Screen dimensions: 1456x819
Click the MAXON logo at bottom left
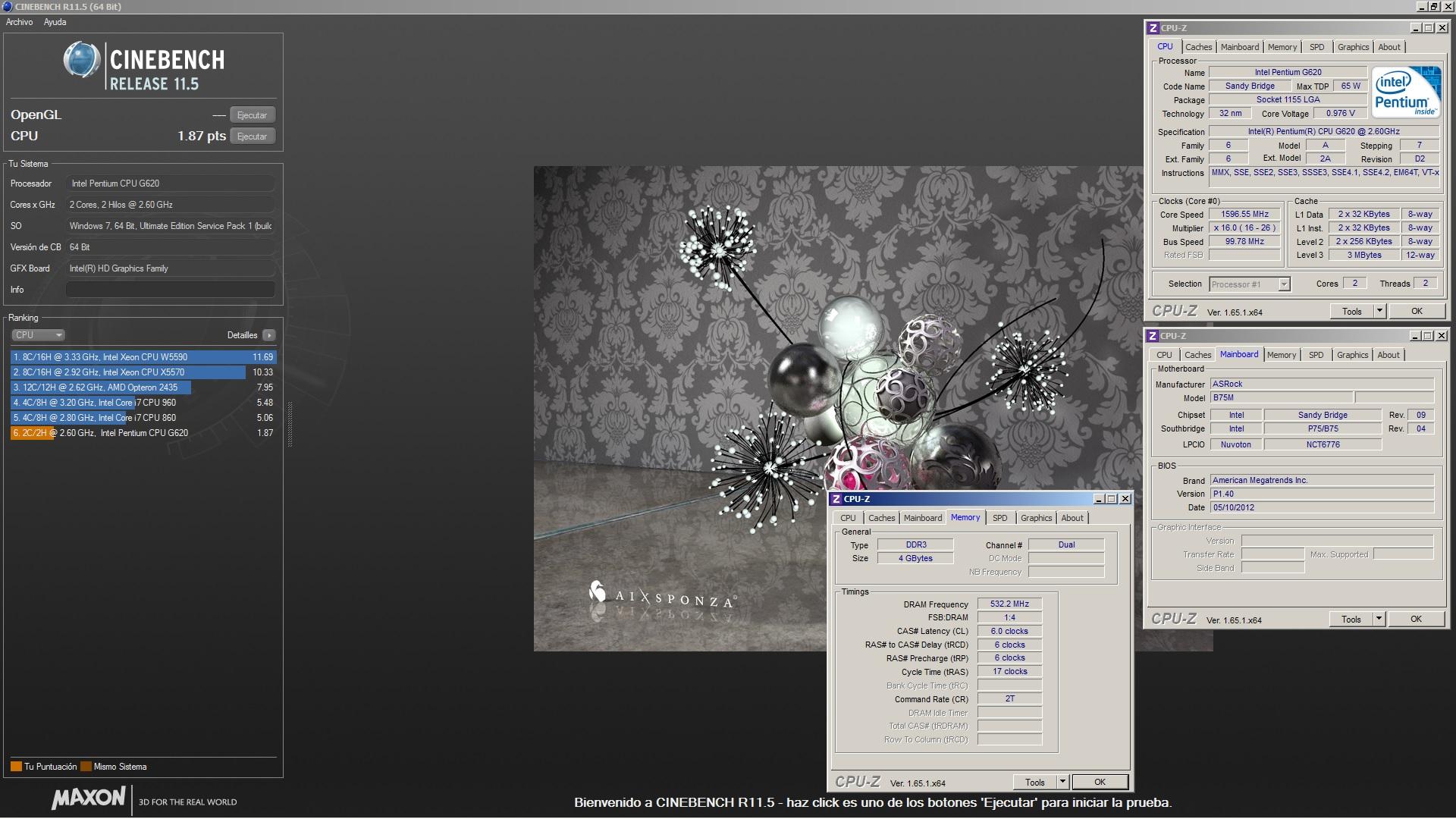(88, 798)
